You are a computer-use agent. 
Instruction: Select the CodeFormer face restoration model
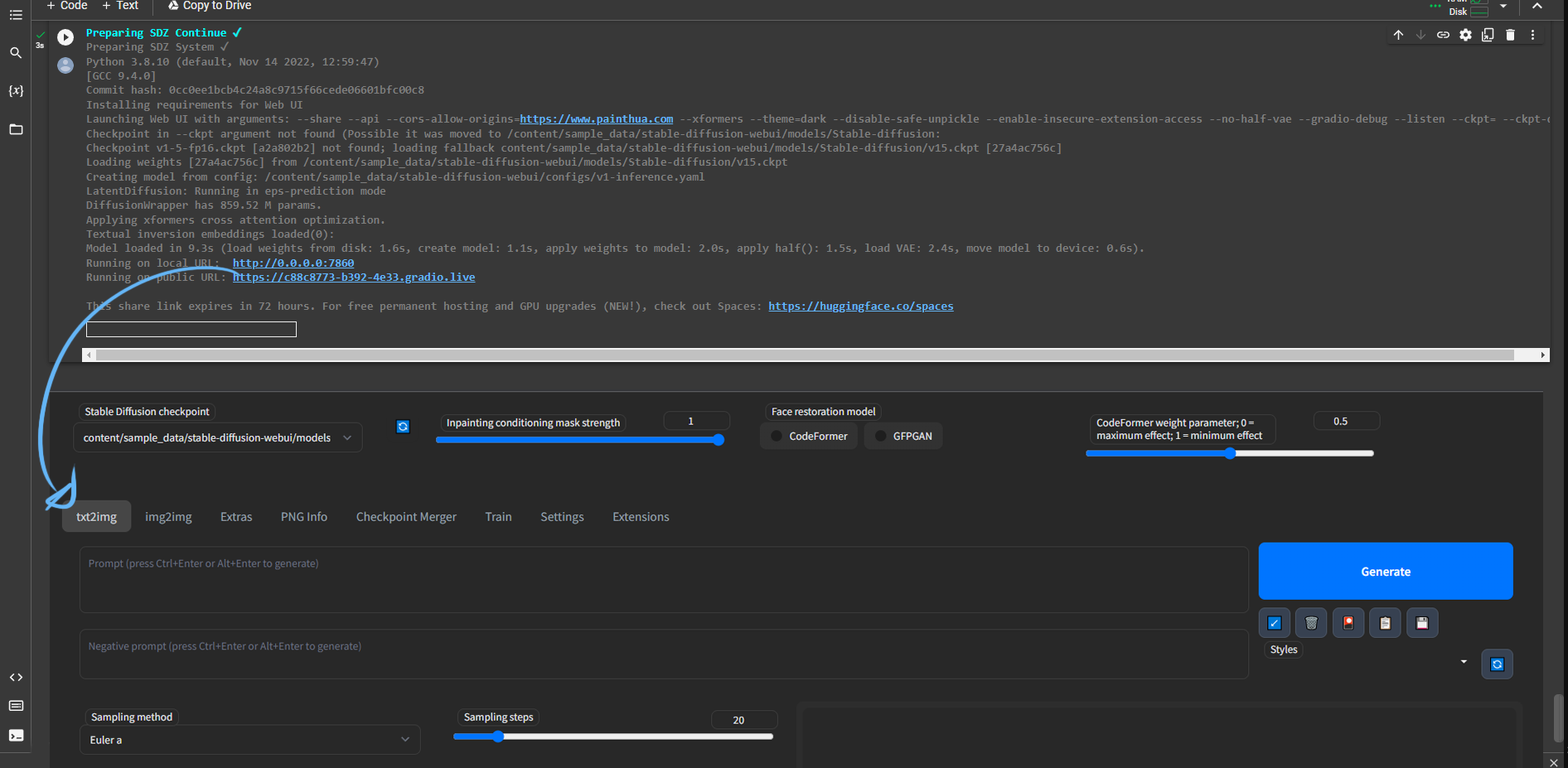click(808, 436)
